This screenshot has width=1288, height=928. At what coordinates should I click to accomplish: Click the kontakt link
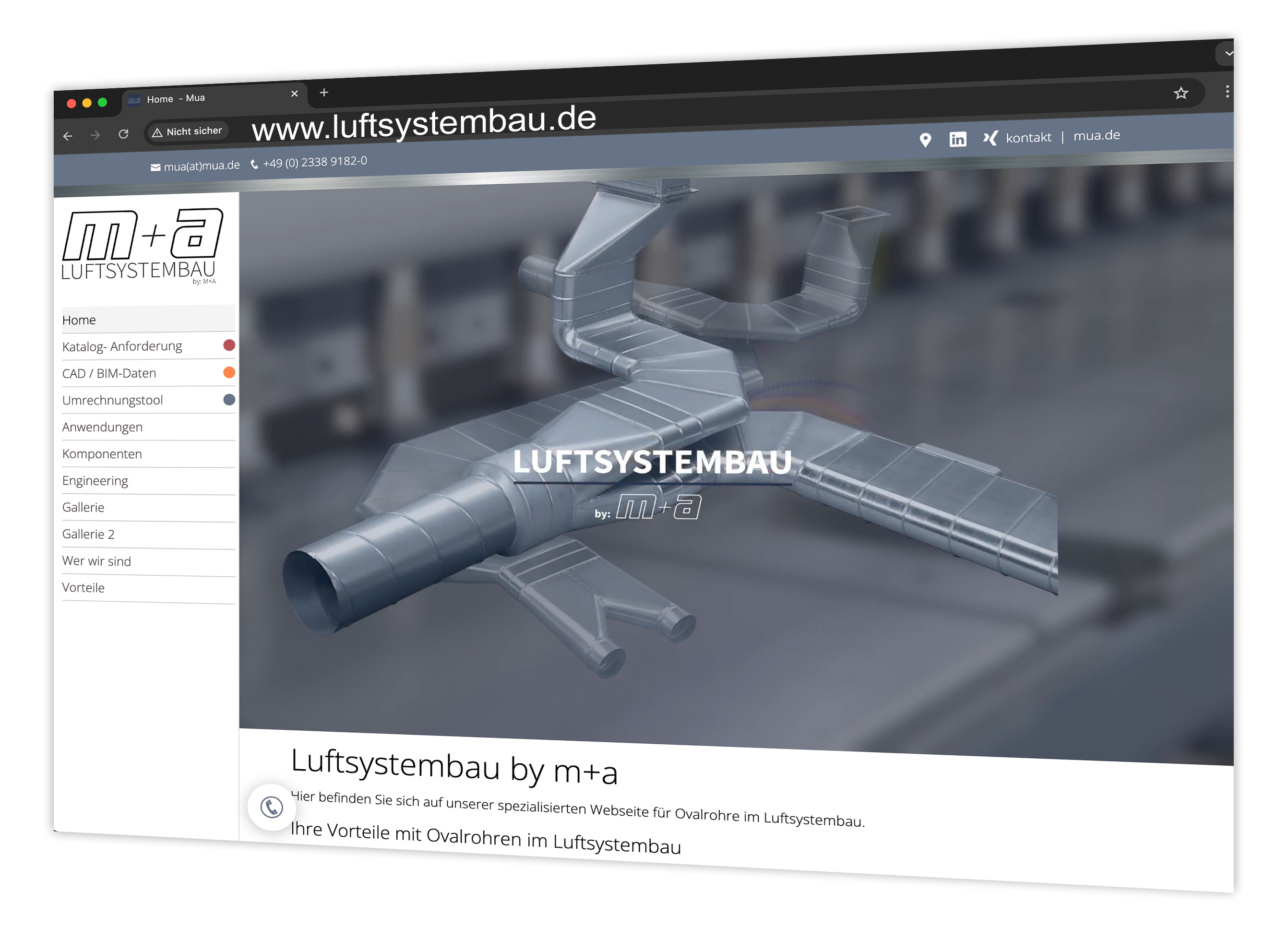click(1028, 137)
